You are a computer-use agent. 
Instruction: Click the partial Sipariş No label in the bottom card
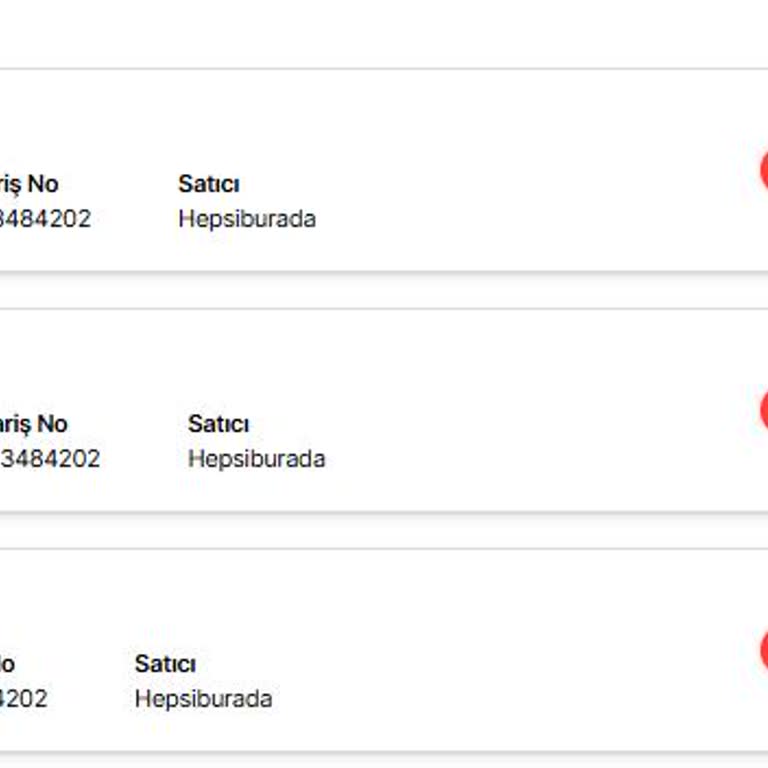(6, 664)
